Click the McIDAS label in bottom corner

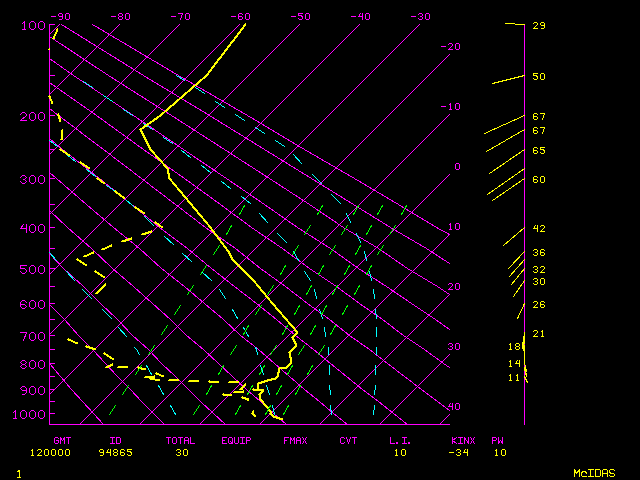coord(593,472)
